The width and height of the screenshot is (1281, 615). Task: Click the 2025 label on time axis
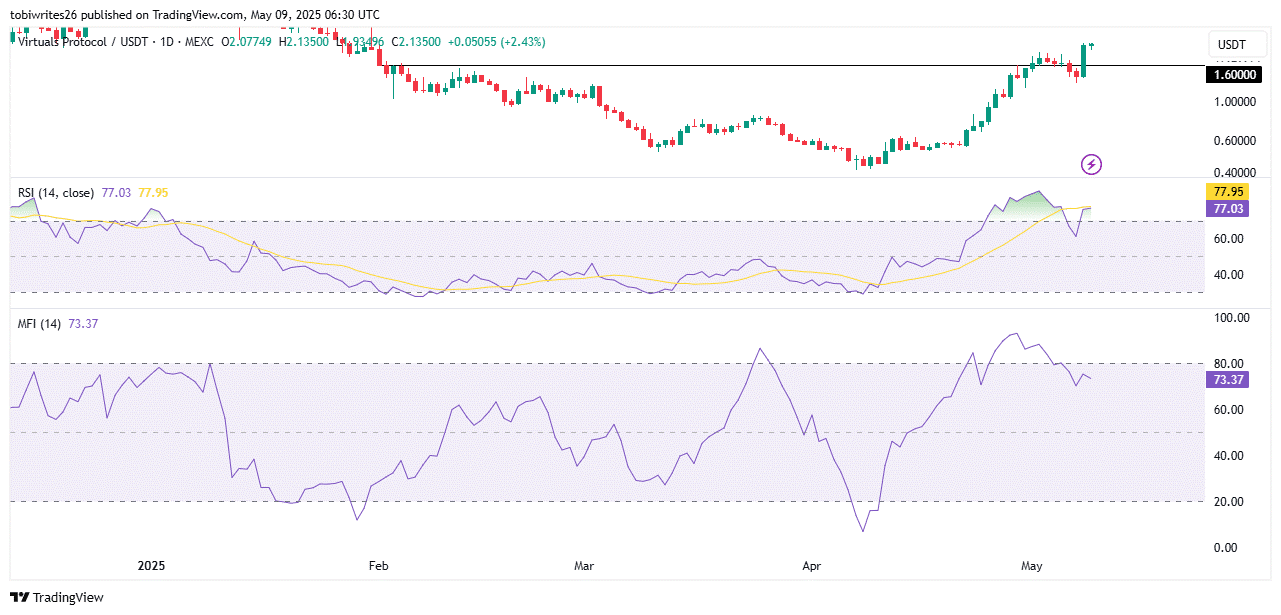coord(152,566)
